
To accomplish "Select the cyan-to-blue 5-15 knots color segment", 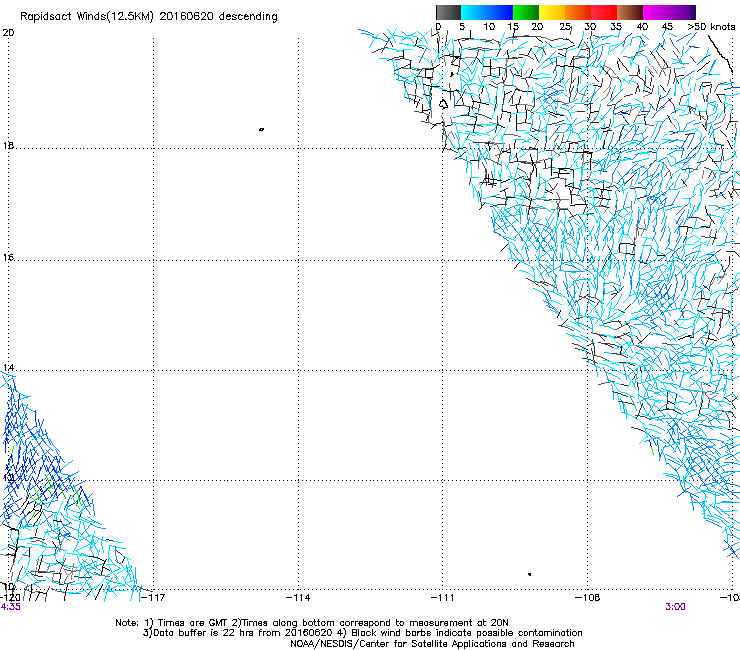I will [487, 12].
